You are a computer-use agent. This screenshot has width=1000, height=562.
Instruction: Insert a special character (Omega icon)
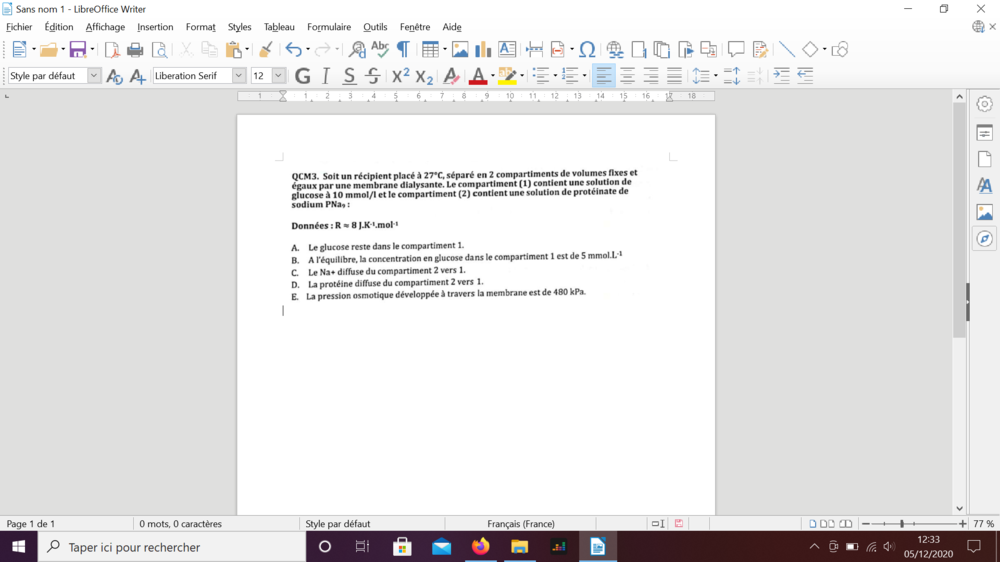click(x=587, y=50)
